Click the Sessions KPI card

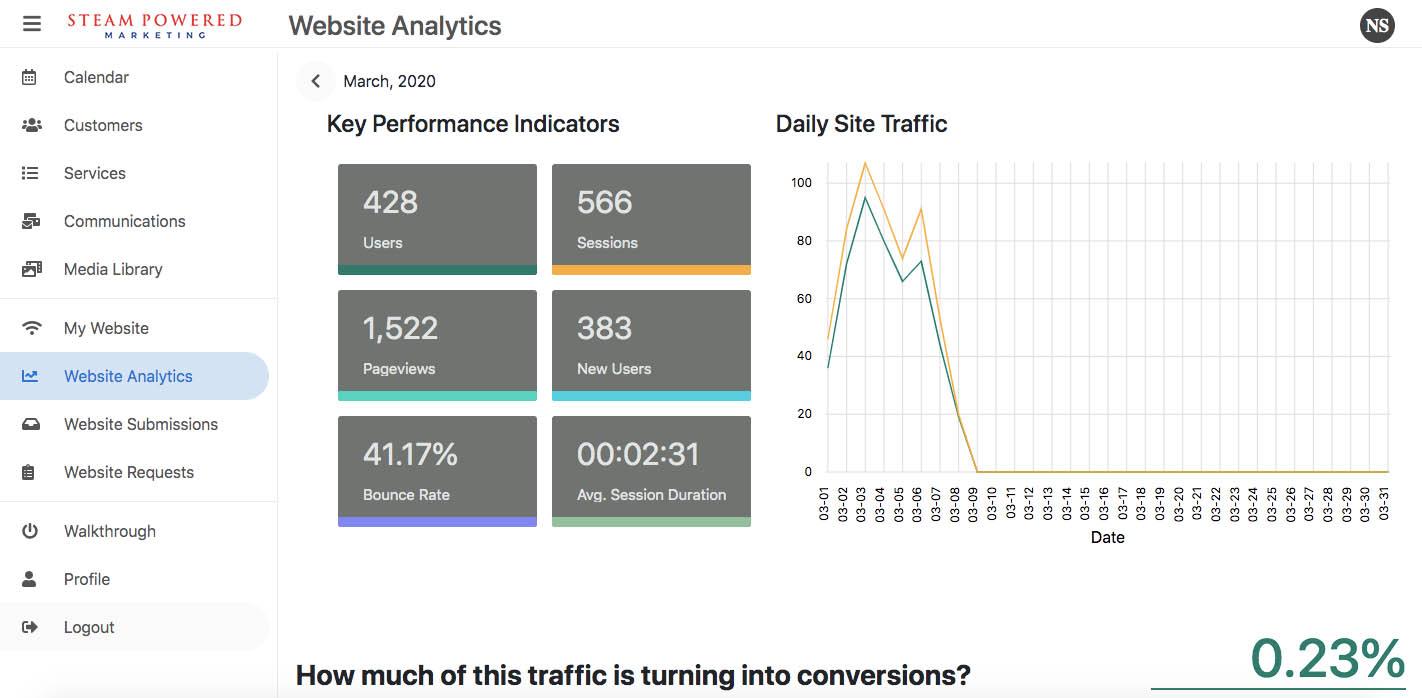pos(651,218)
